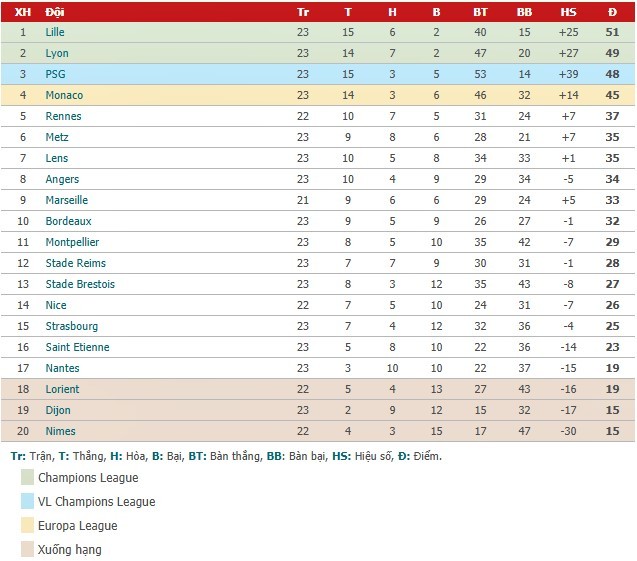Click the Europa League yellow swatch

[x=27, y=525]
